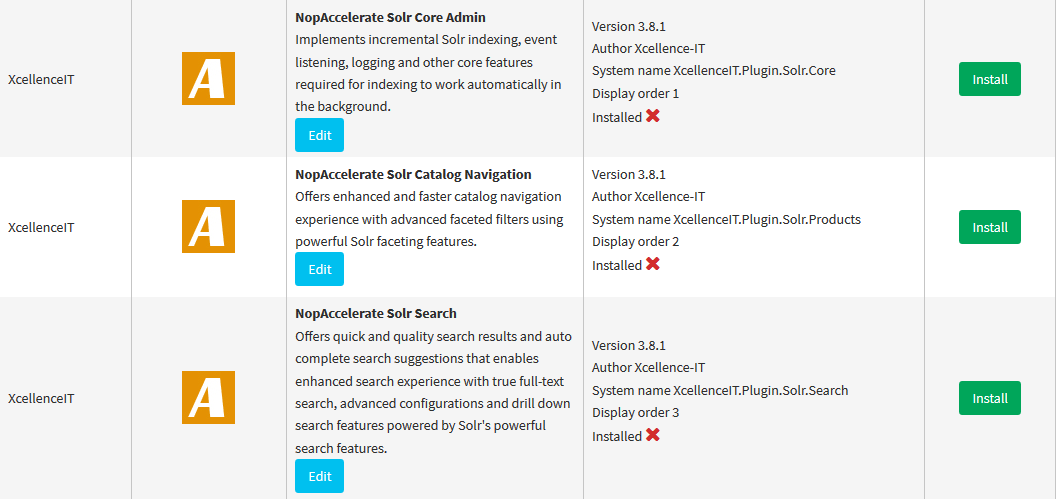Viewport: 1057px width, 499px height.
Task: Click red X installed status for Solr.Products
Action: pos(652,264)
